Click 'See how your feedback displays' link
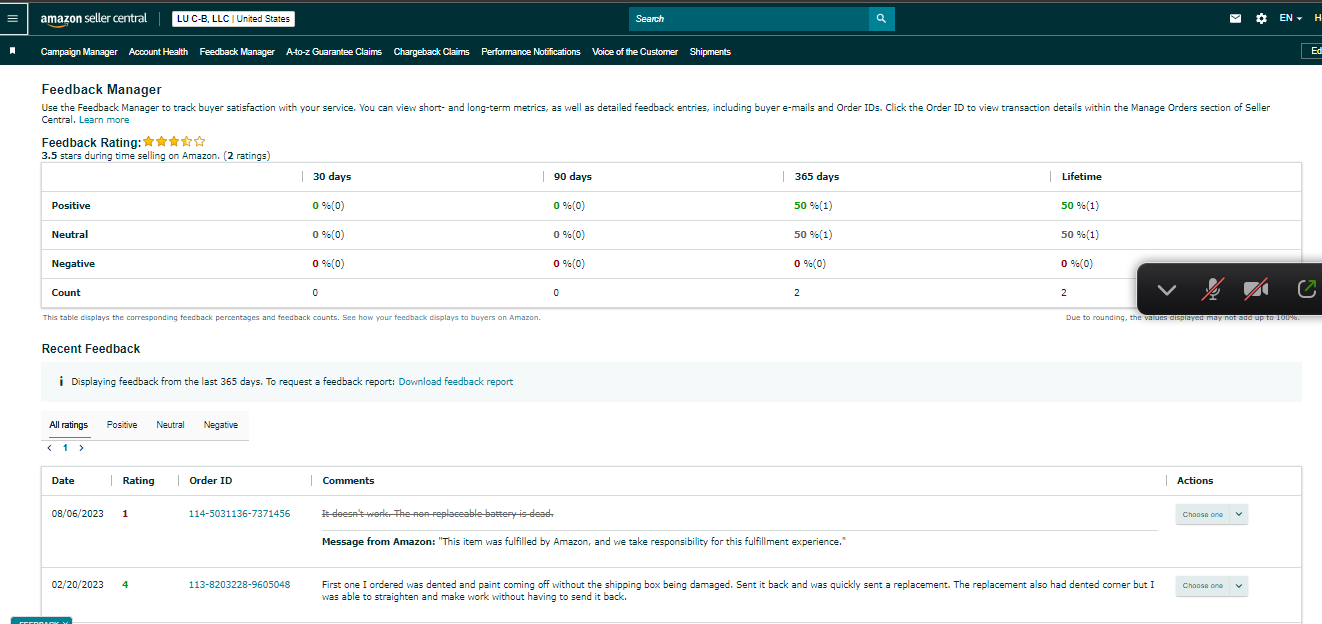Viewport: 1322px width, 624px height. [441, 317]
